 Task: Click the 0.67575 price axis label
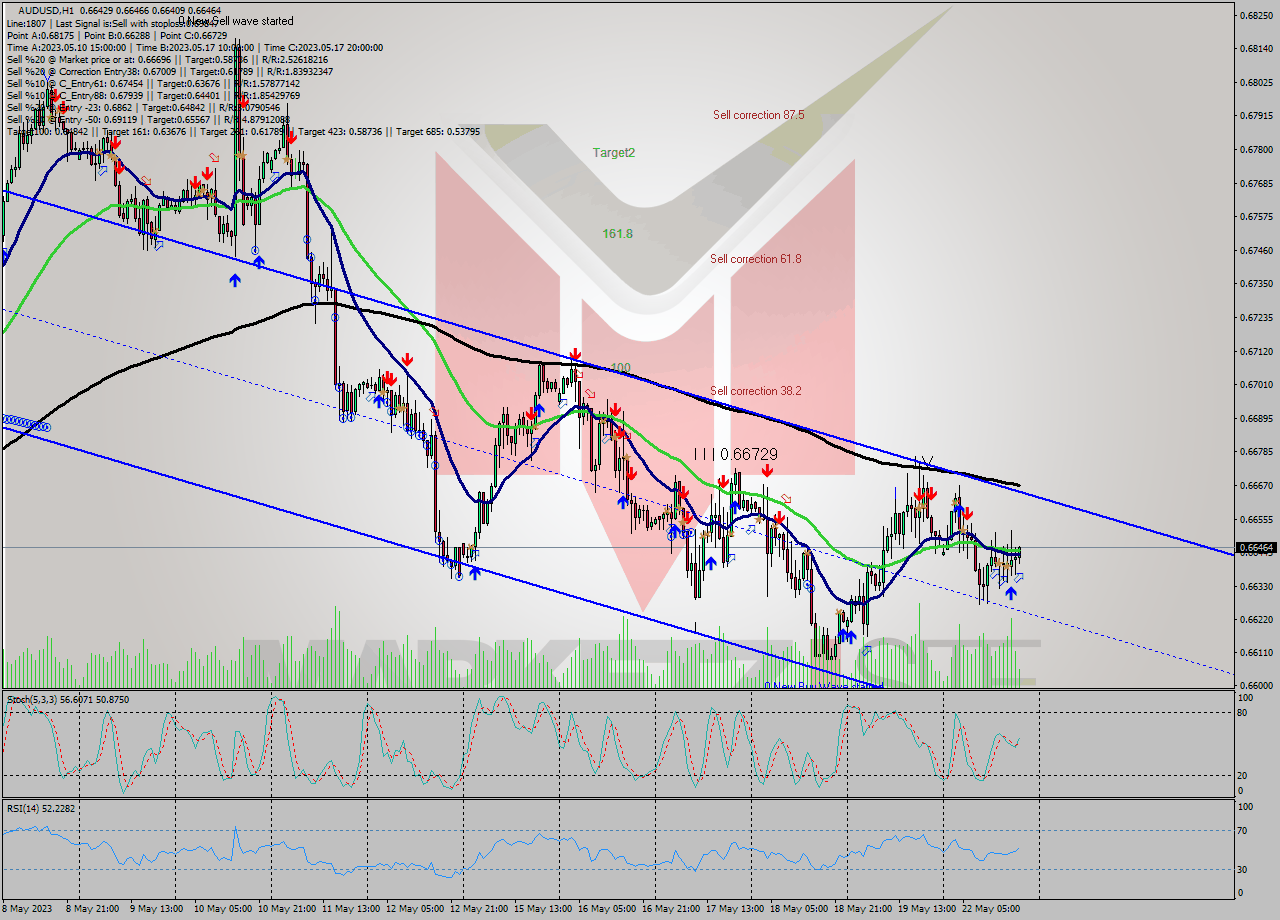[x=1256, y=216]
